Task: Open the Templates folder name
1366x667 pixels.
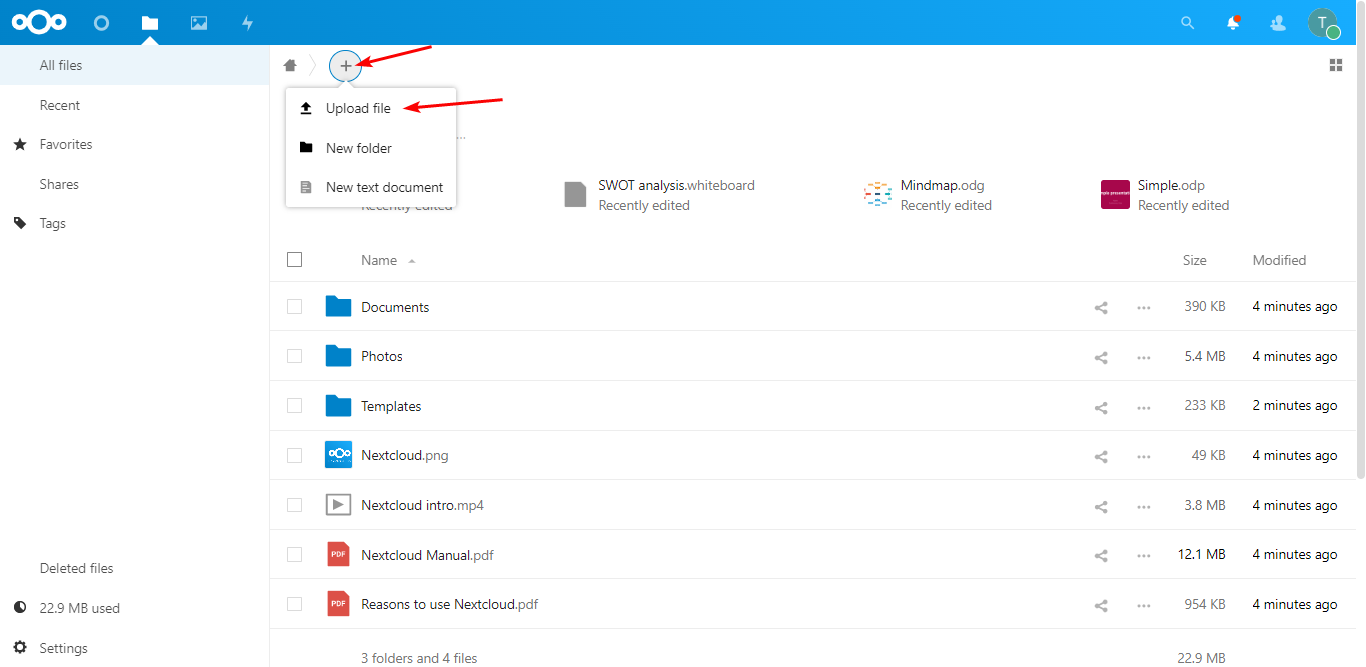Action: click(x=391, y=406)
